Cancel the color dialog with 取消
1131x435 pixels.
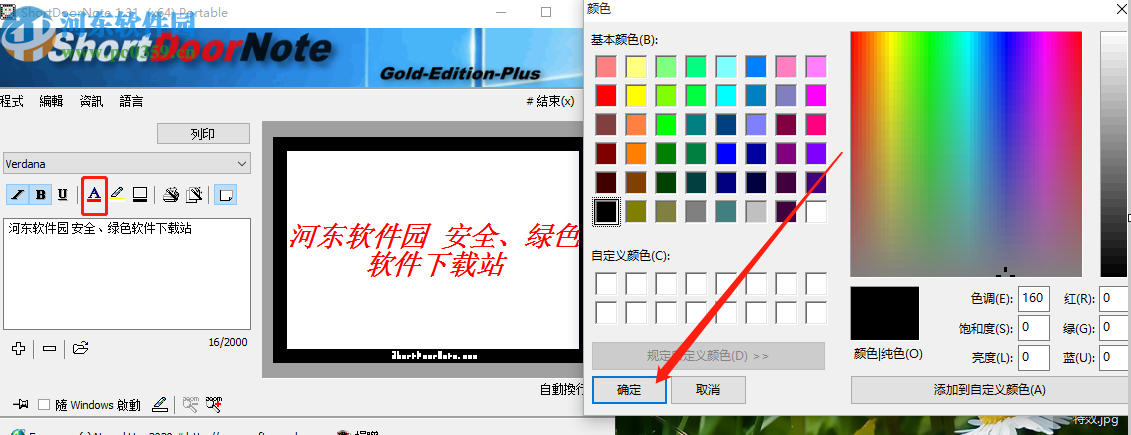(x=708, y=390)
